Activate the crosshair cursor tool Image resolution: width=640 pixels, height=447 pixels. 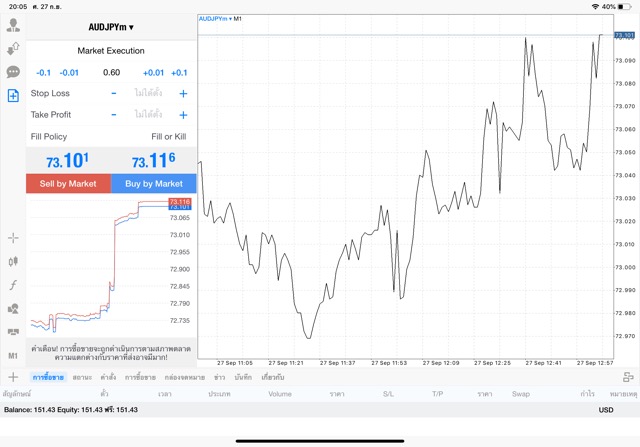13,238
